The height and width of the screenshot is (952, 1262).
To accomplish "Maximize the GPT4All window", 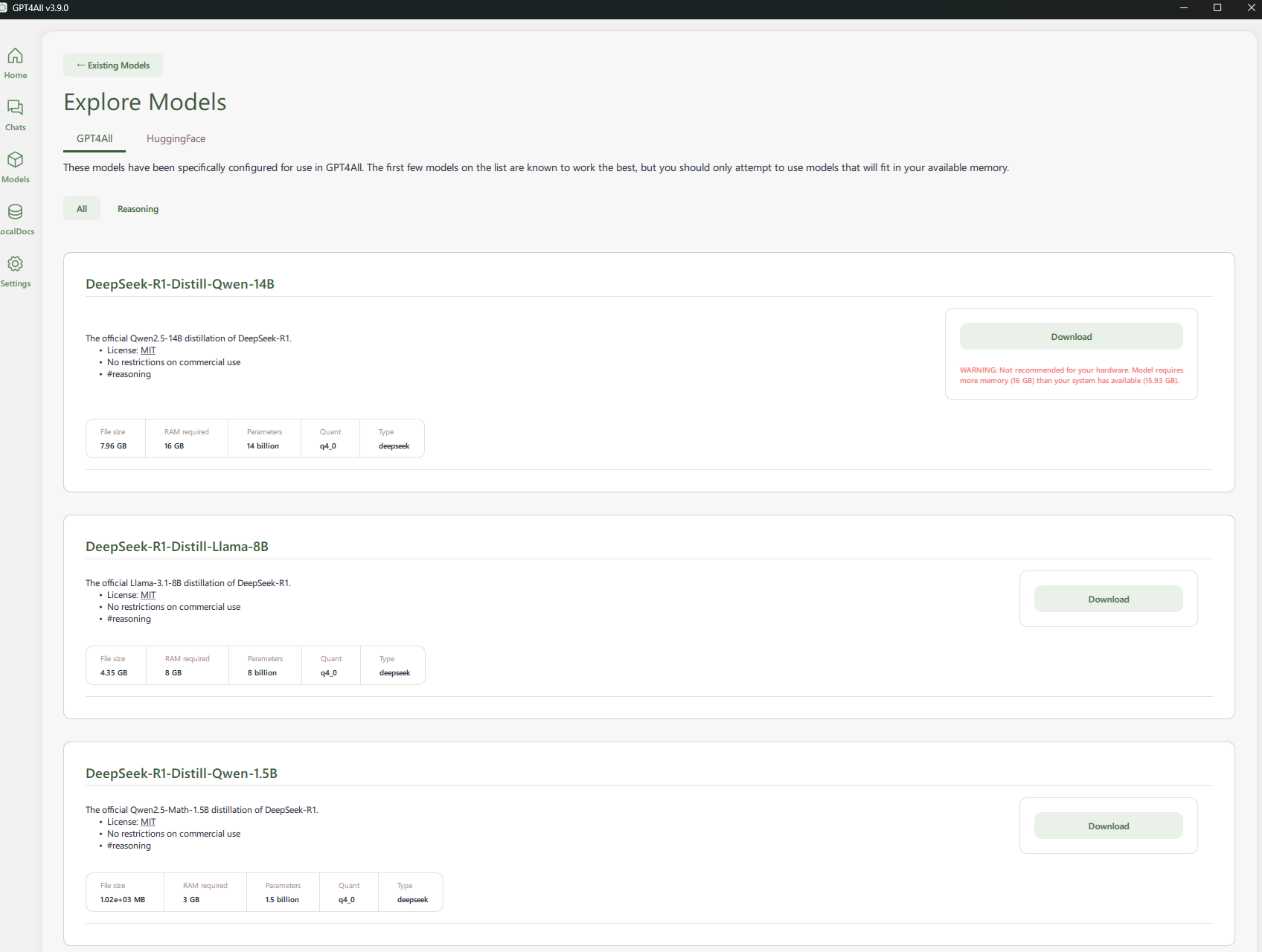I will point(1217,7).
